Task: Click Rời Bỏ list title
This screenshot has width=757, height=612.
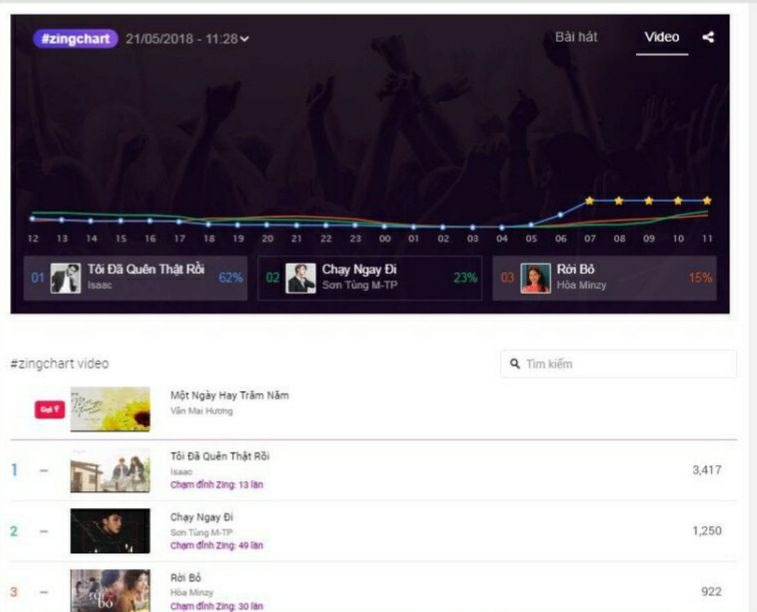Action: coord(185,578)
